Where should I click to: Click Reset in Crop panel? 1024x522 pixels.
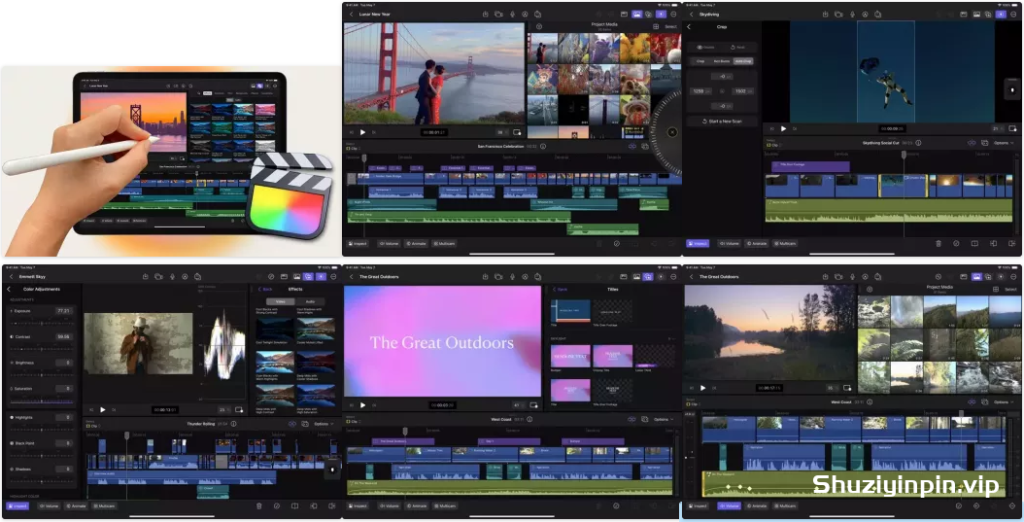click(x=737, y=47)
